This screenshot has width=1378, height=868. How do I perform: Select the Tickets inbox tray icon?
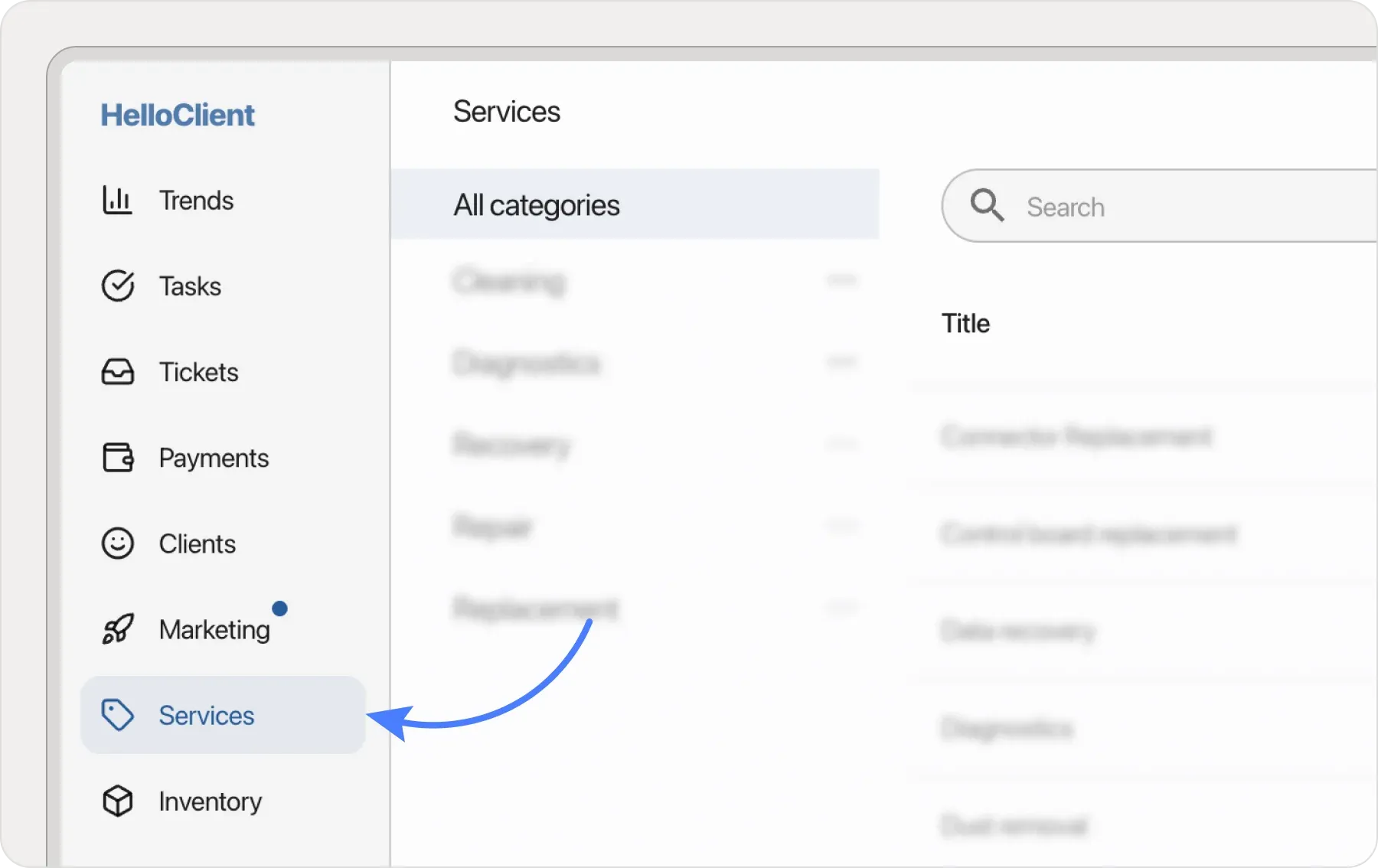(x=117, y=372)
